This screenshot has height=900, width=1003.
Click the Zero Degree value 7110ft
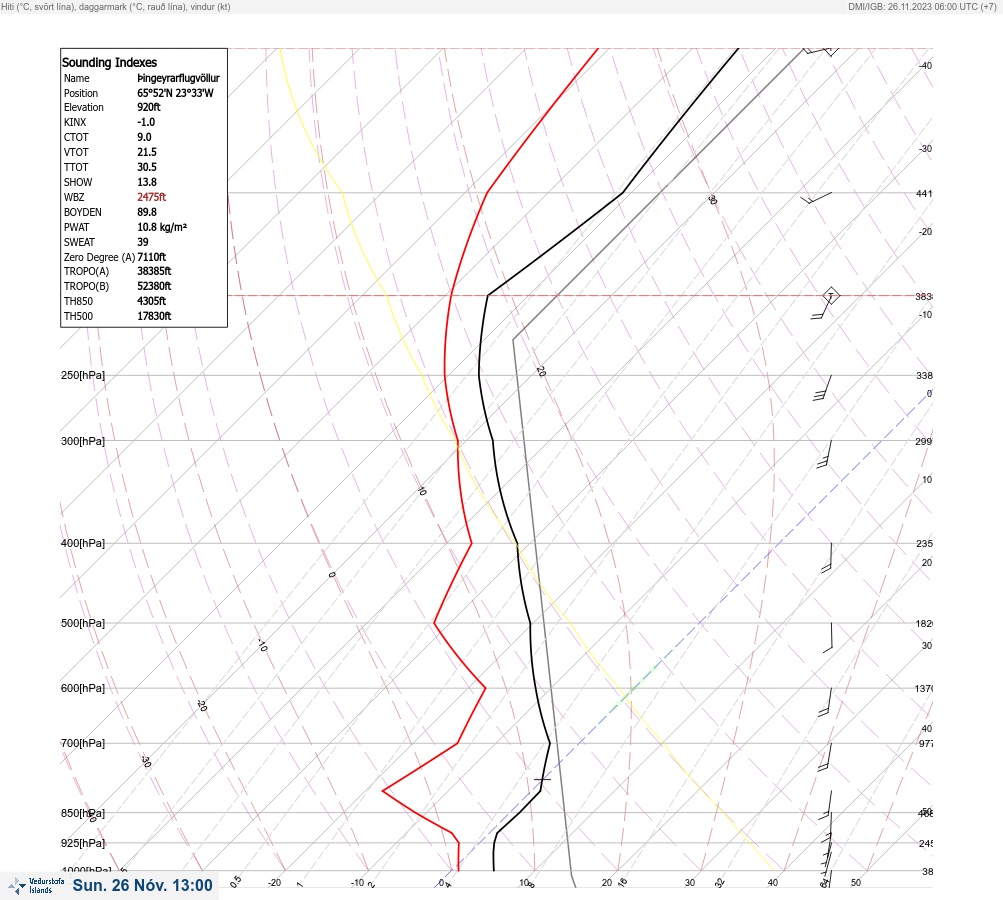(x=152, y=257)
